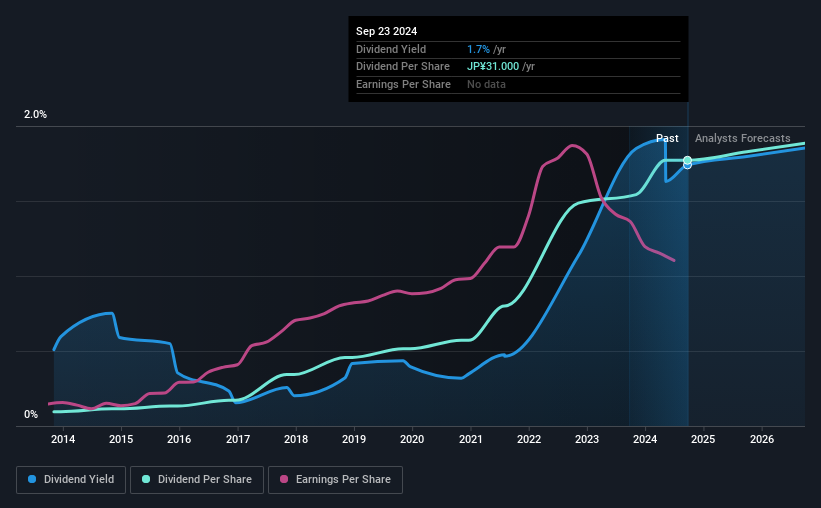Toggle the Dividend Yield legend button
The height and width of the screenshot is (508, 821).
(x=71, y=480)
